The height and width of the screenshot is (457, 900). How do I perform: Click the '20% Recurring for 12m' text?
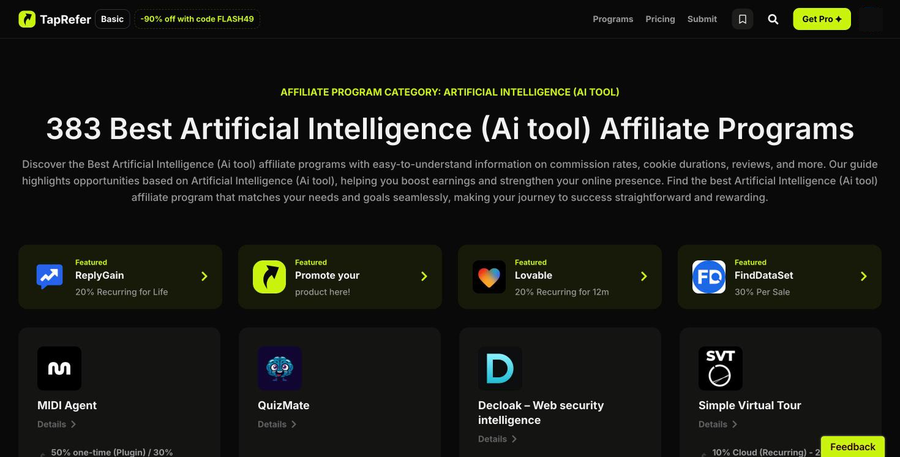coord(562,292)
